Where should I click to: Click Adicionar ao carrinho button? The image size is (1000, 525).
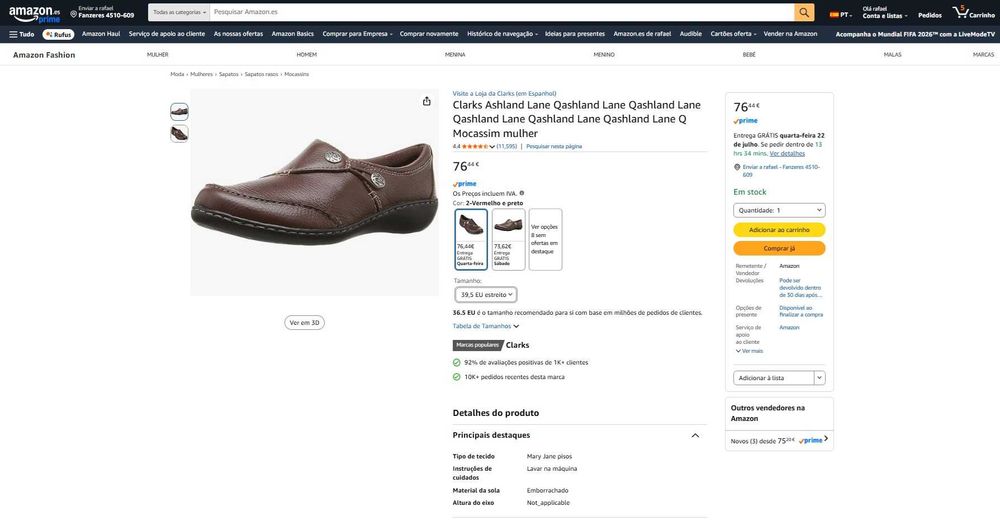coord(779,230)
